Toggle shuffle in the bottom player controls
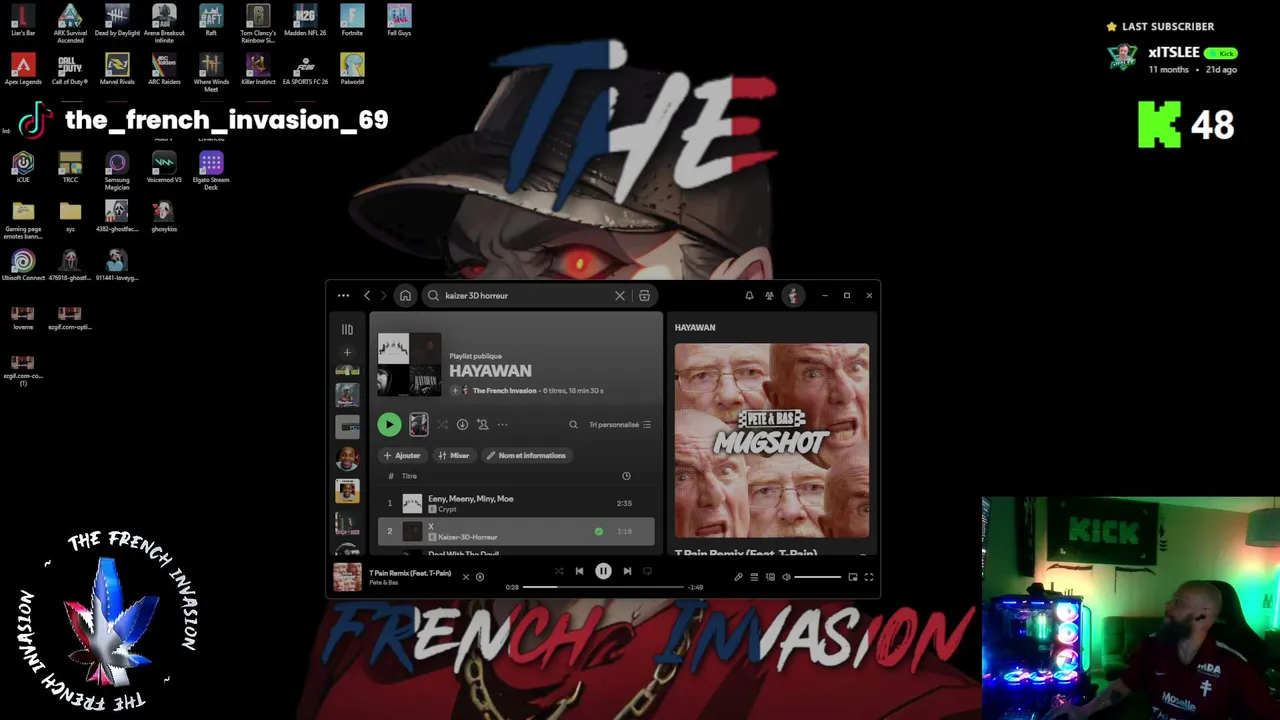 559,571
